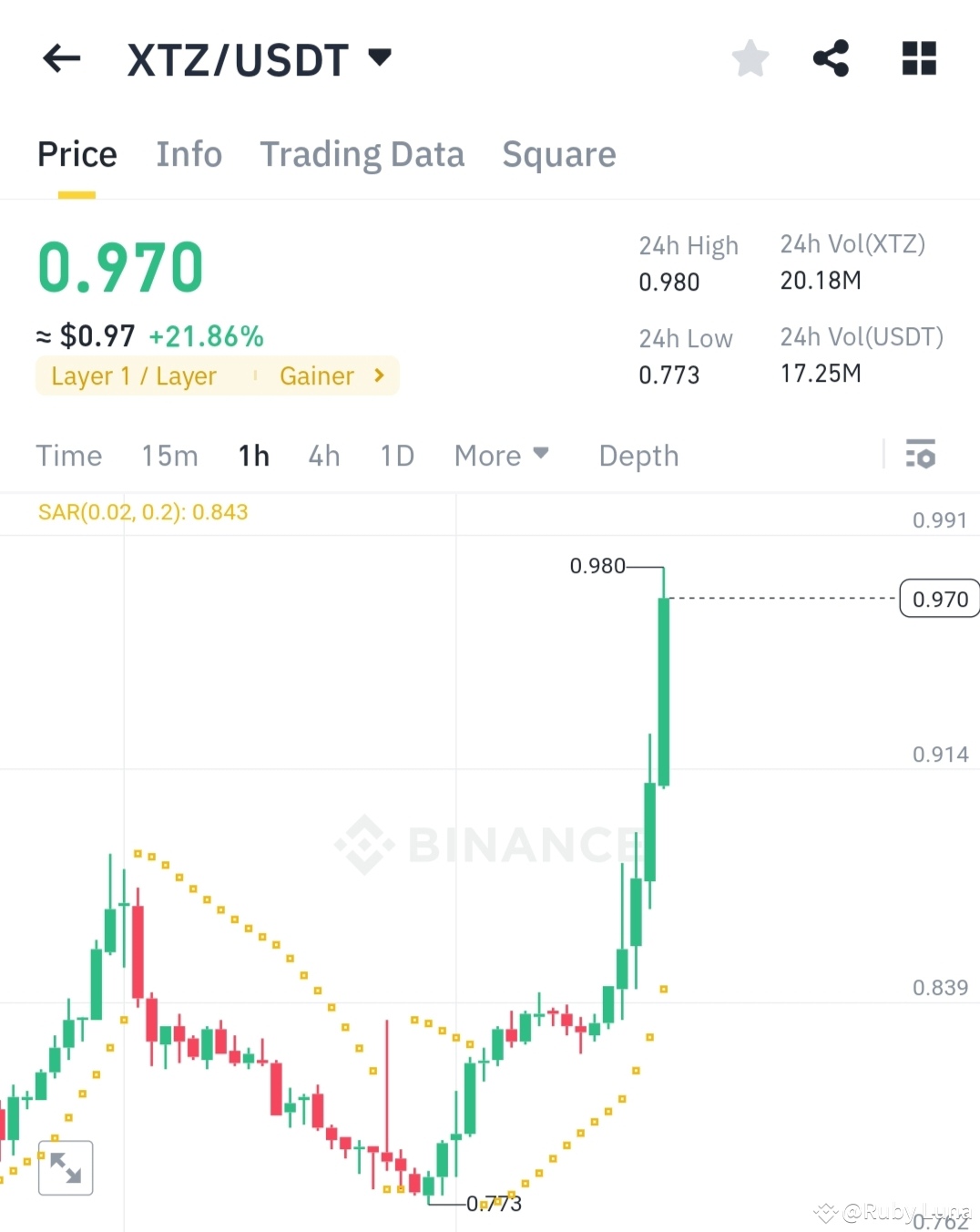Open the share options icon
Viewport: 980px width, 1232px height.
pyautogui.click(x=832, y=57)
